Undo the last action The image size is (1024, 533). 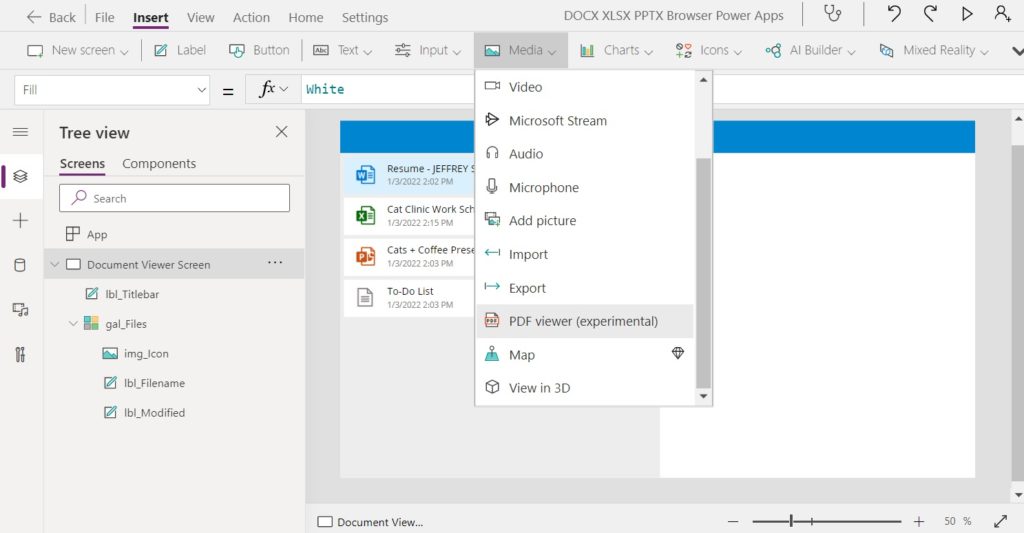point(894,14)
